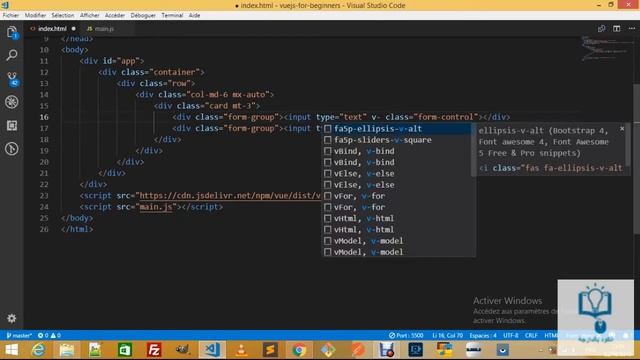Open the Search view in activity bar
Screen dimensions: 640x360
click(x=12, y=55)
